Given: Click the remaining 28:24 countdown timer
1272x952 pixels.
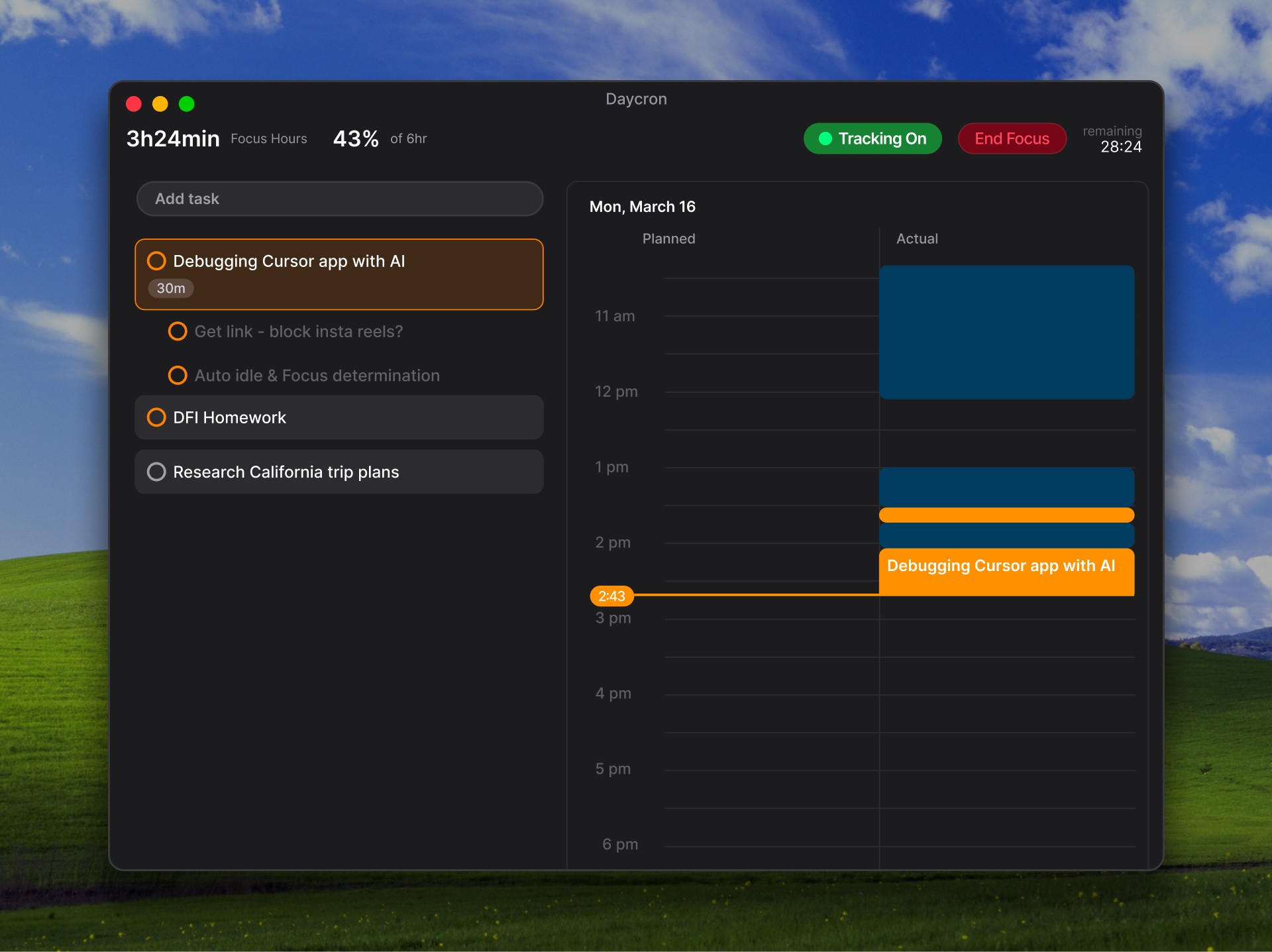Looking at the screenshot, I should coord(1120,146).
